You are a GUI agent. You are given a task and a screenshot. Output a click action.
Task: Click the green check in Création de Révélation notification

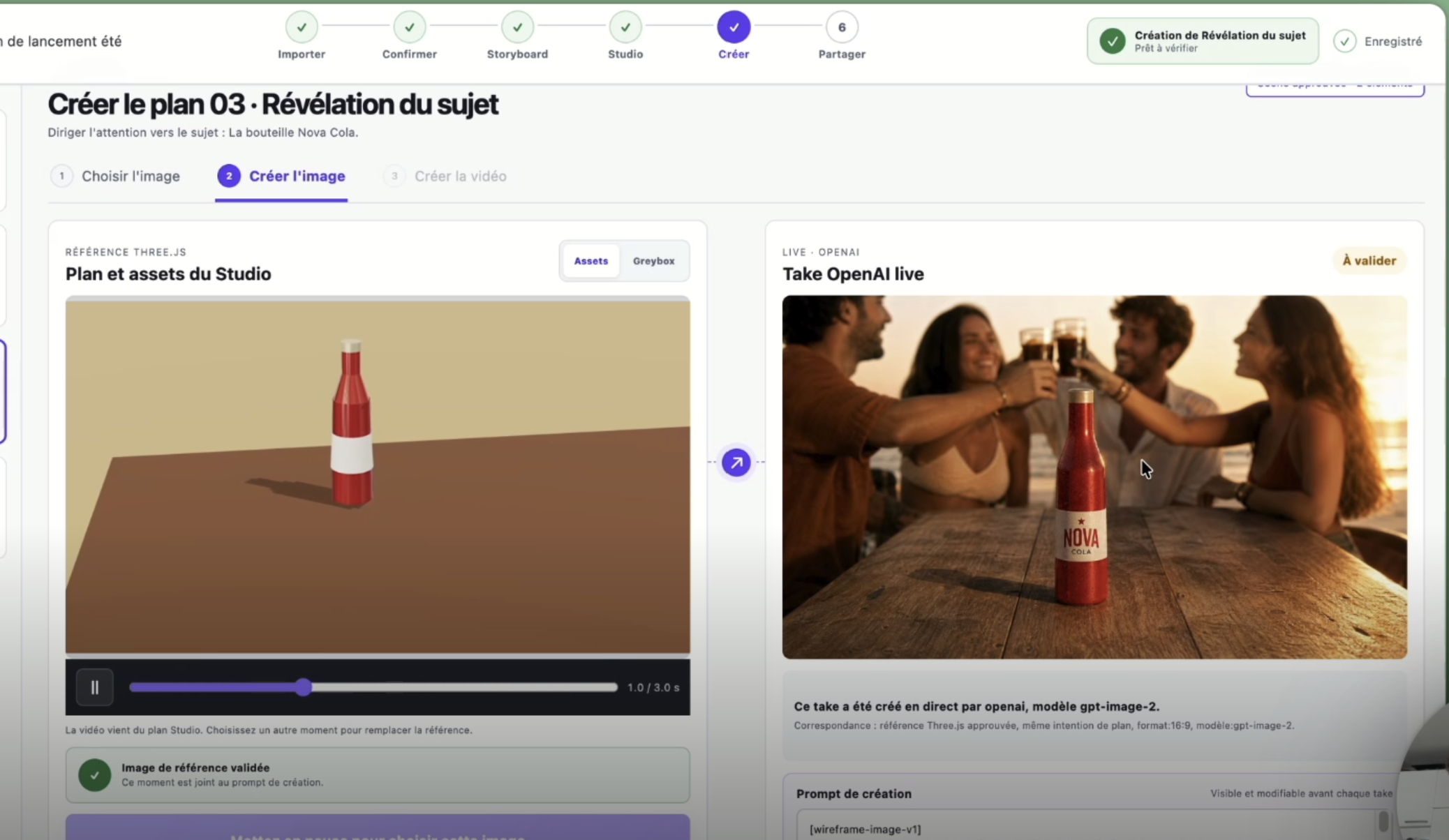click(1113, 41)
